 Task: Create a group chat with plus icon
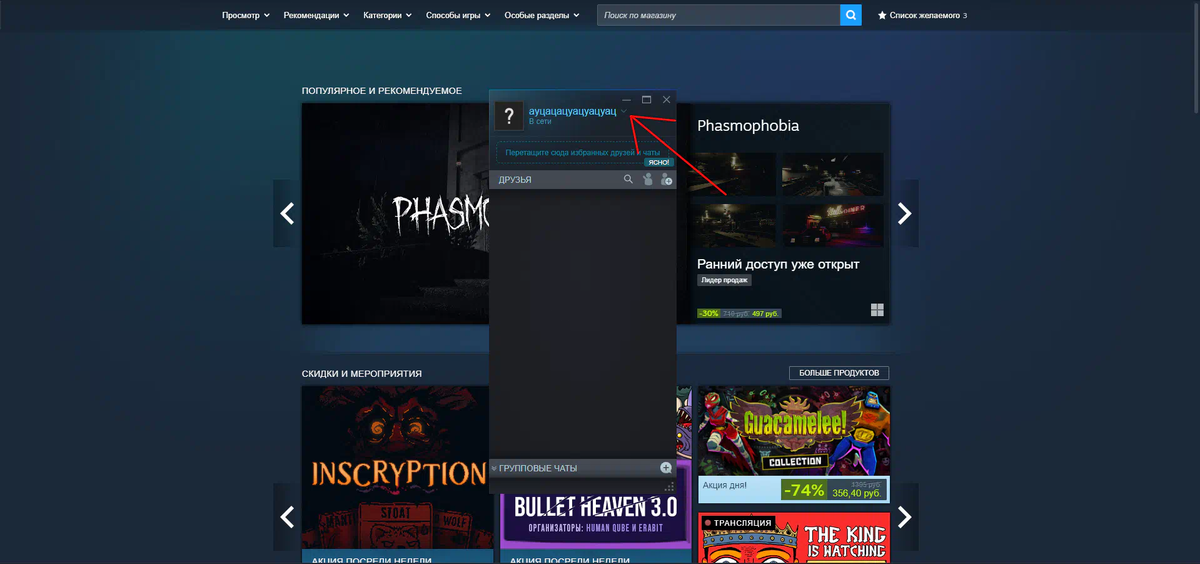(666, 468)
